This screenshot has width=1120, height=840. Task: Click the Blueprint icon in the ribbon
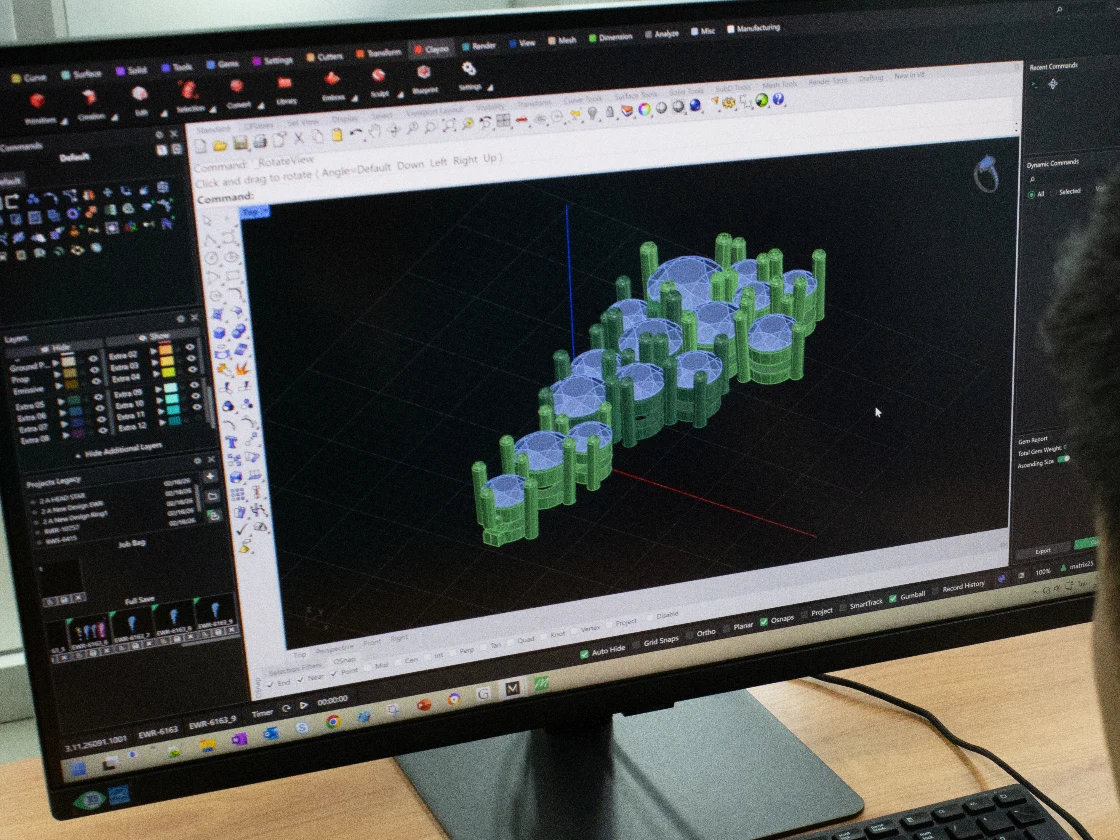pos(424,73)
